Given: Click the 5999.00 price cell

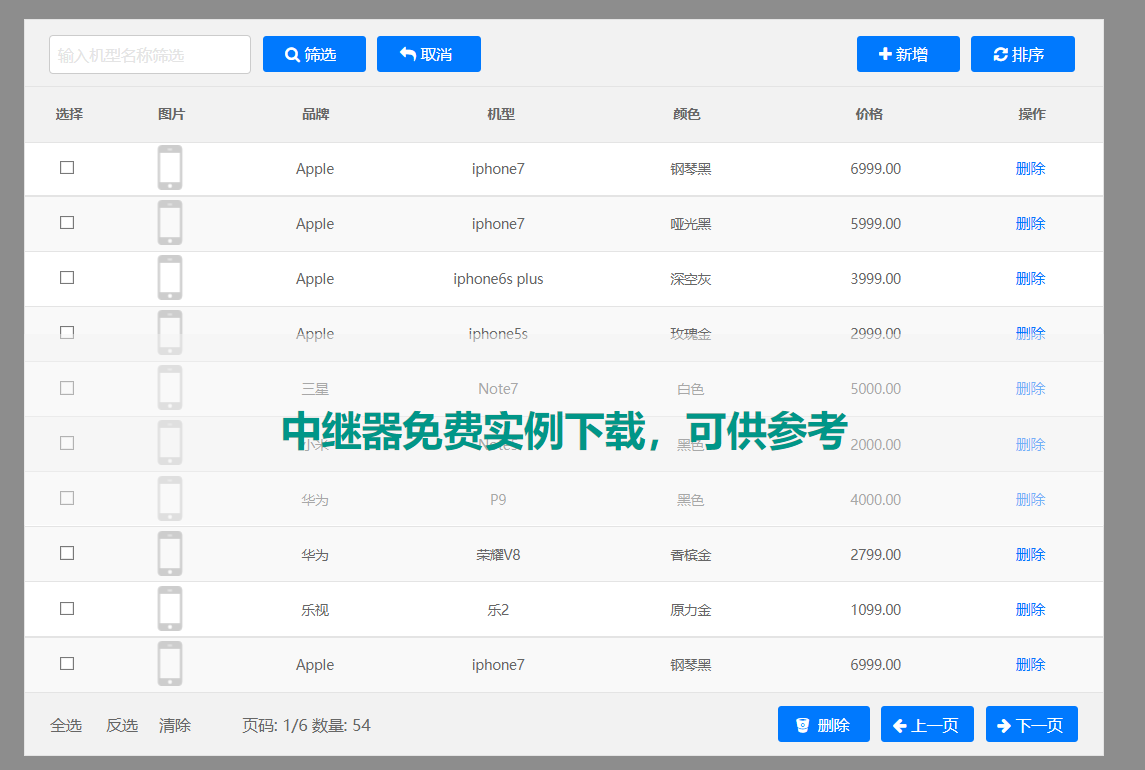Looking at the screenshot, I should [x=876, y=224].
